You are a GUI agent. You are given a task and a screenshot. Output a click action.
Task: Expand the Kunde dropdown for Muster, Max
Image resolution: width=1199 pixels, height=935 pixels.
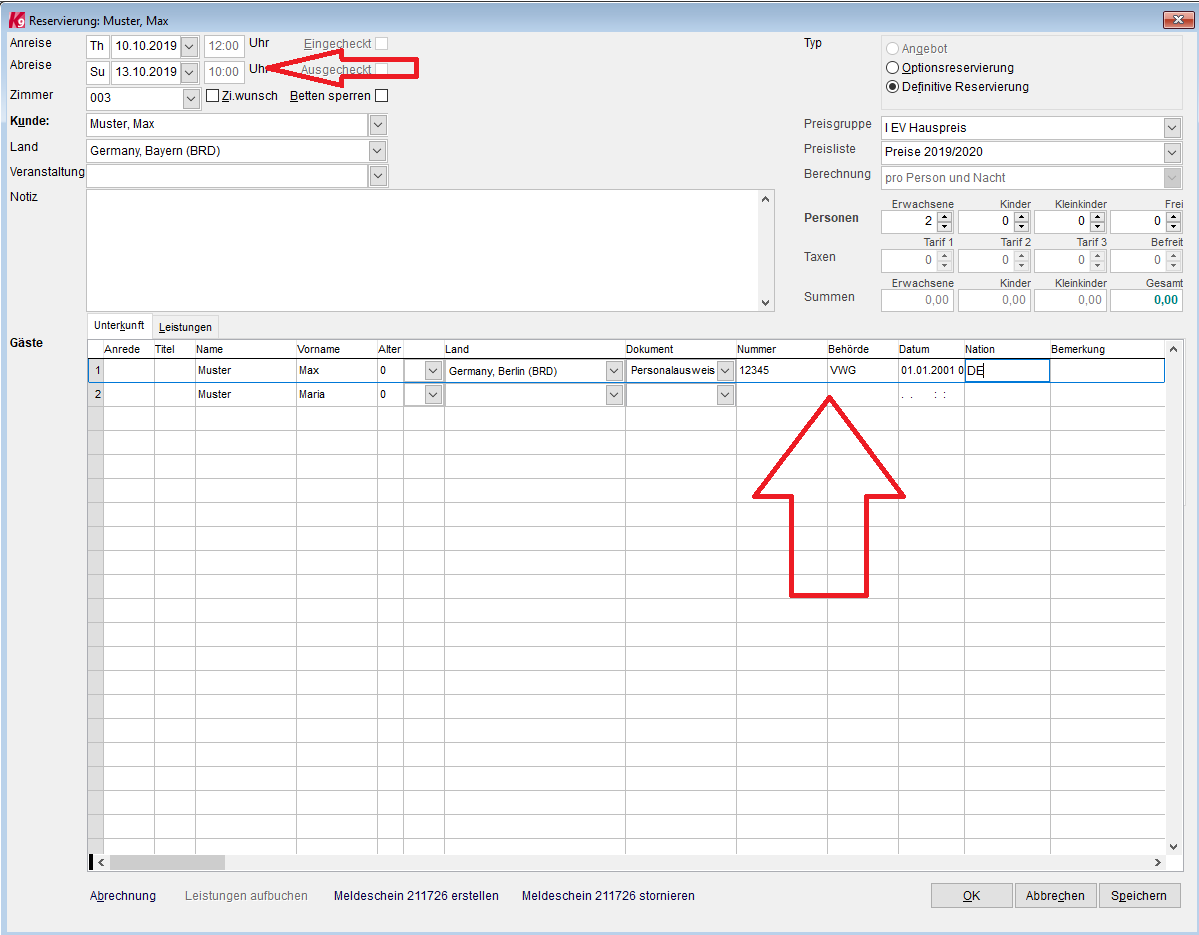pos(378,125)
